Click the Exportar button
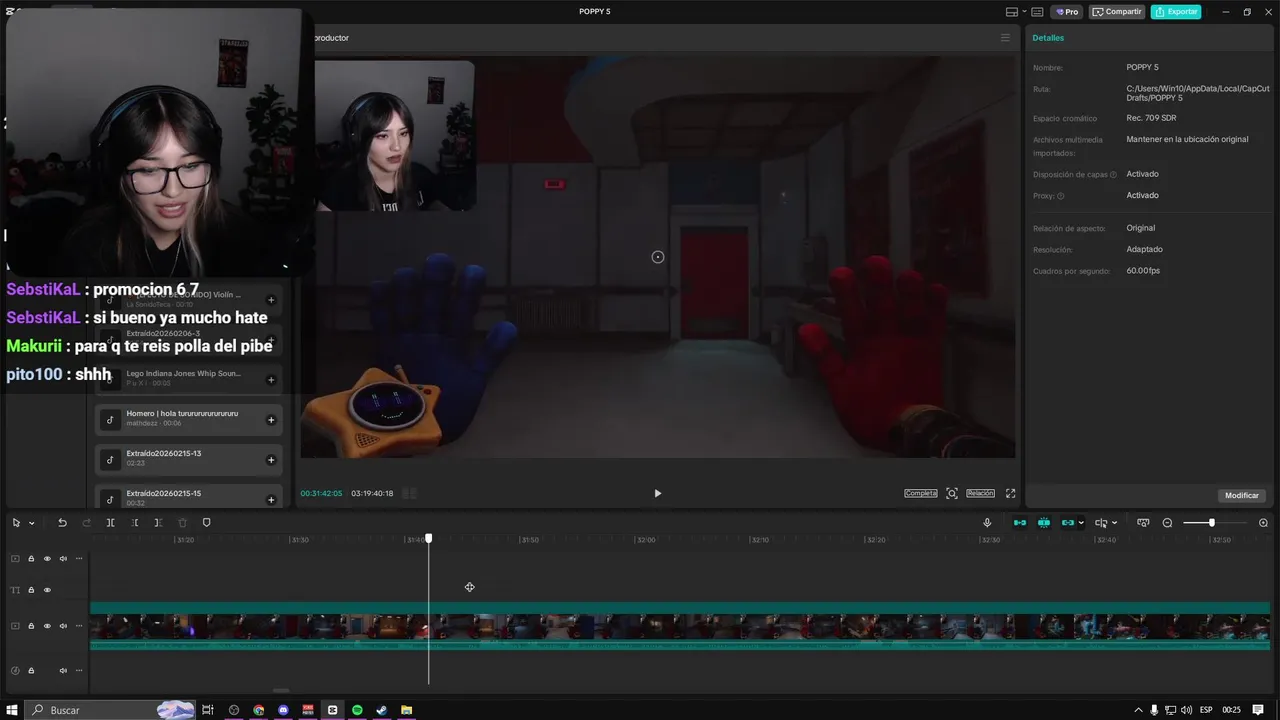 (x=1176, y=12)
